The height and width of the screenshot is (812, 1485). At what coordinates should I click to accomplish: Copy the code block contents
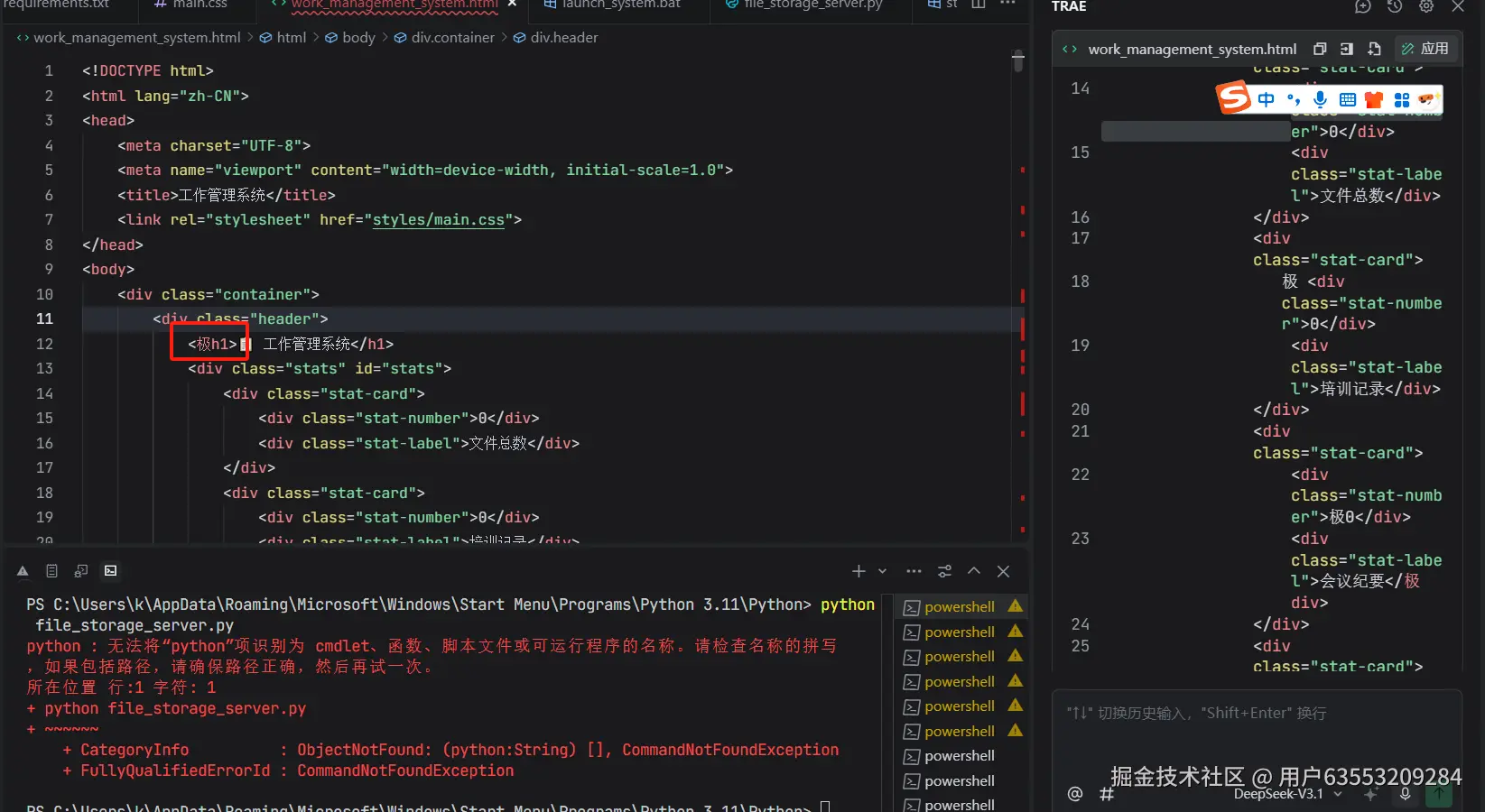[1320, 49]
